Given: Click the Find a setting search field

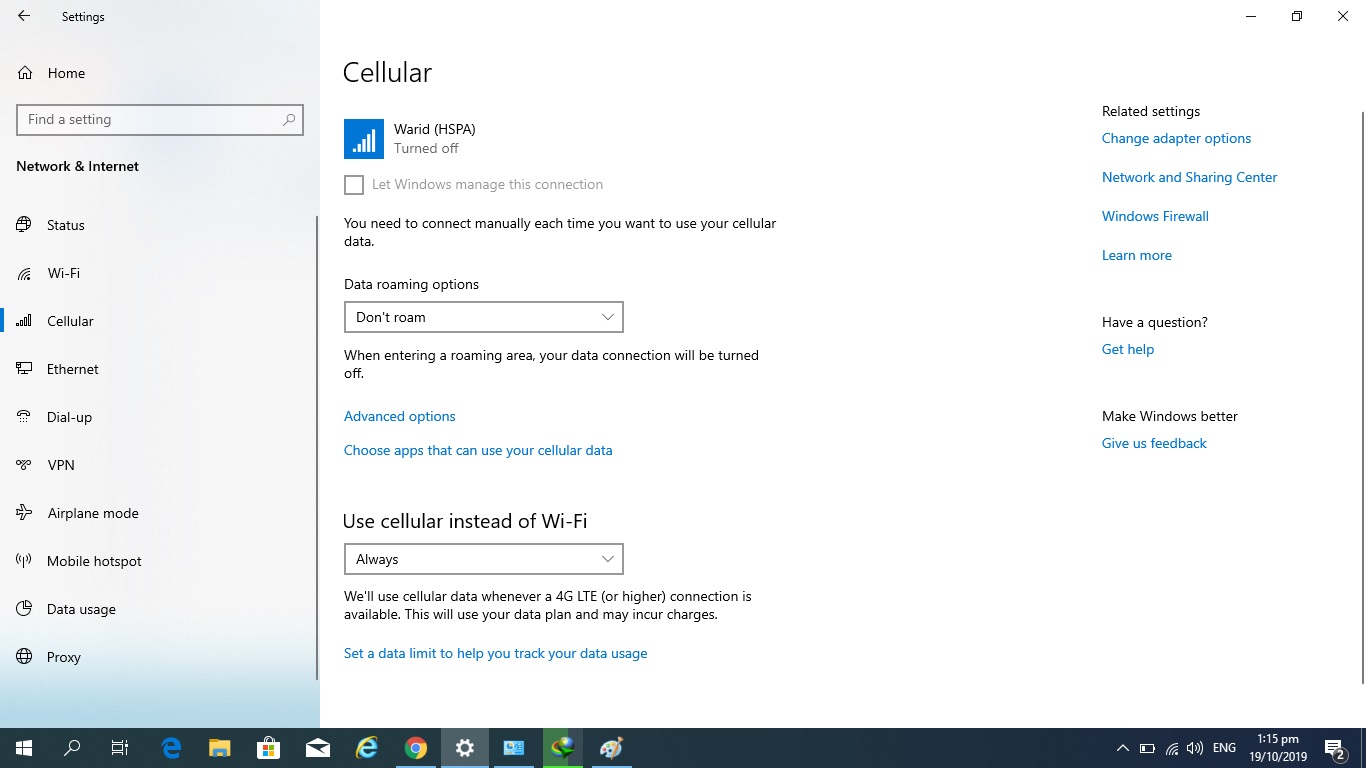Looking at the screenshot, I should [150, 119].
